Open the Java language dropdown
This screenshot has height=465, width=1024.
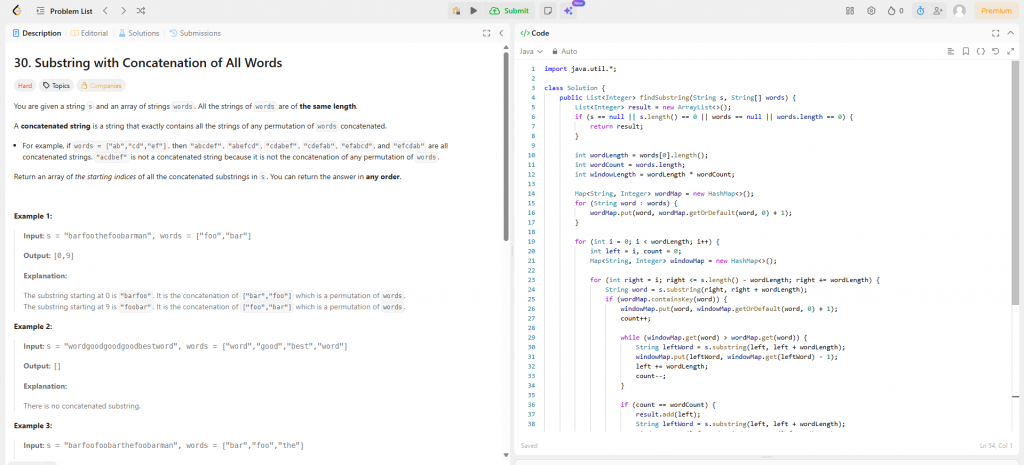pyautogui.click(x=531, y=51)
